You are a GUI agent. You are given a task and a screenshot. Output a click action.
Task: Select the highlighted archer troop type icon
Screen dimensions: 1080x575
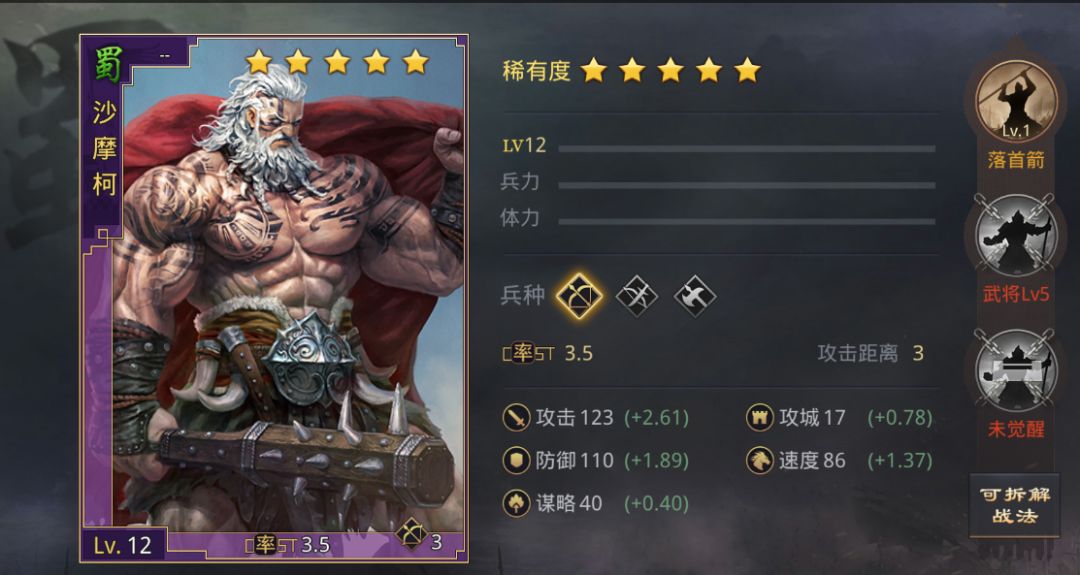click(579, 296)
